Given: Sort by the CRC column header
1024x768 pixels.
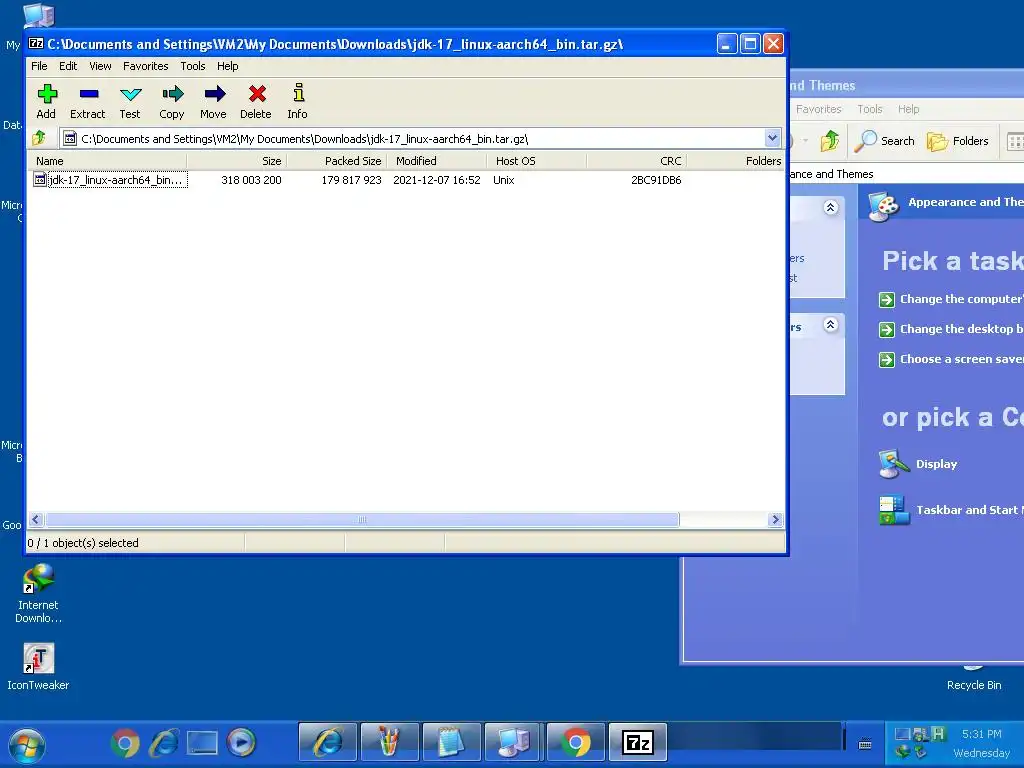Looking at the screenshot, I should tap(637, 161).
